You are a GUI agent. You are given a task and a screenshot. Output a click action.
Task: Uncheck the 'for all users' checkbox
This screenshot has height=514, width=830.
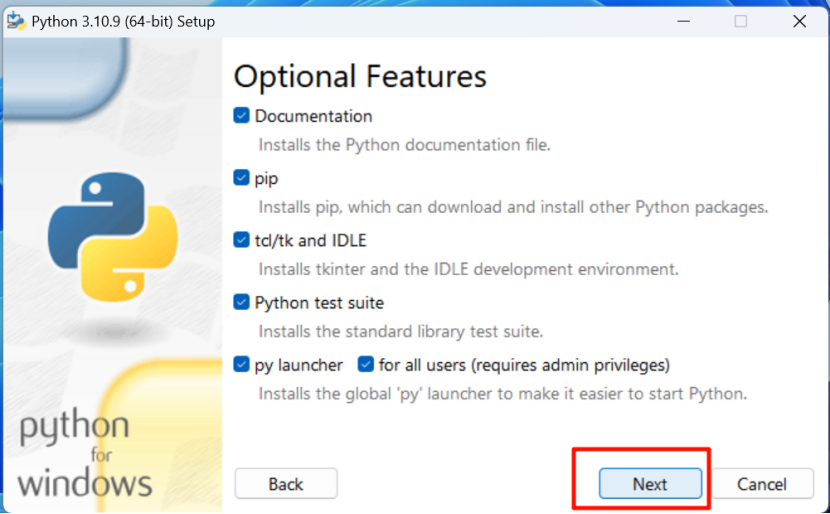click(x=366, y=364)
